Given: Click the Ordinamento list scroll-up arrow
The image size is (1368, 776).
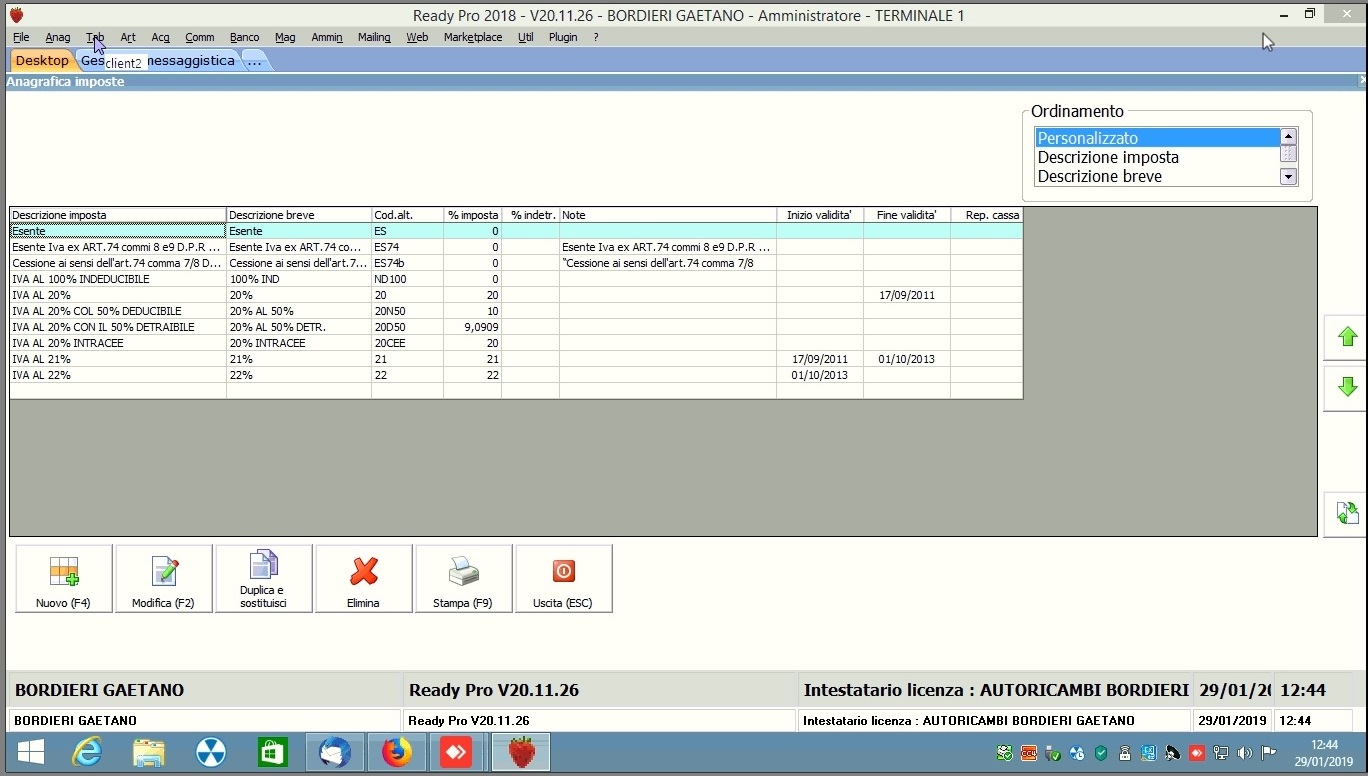Looking at the screenshot, I should [x=1288, y=137].
